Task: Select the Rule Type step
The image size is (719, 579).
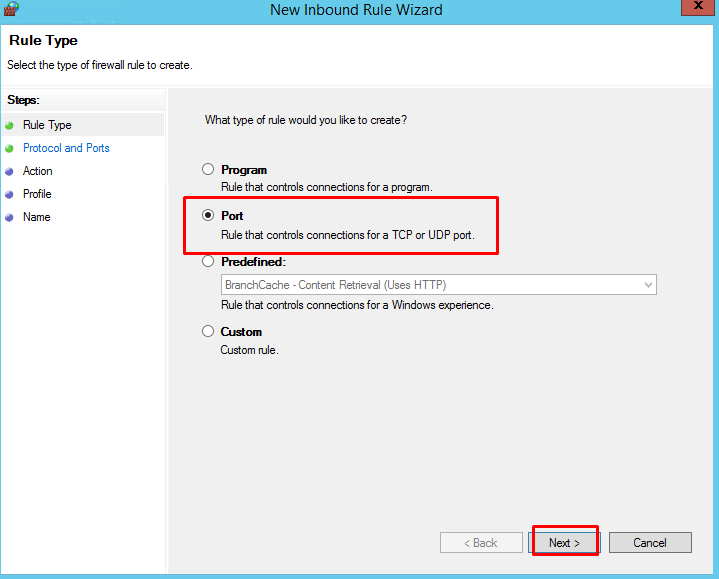Action: point(47,125)
